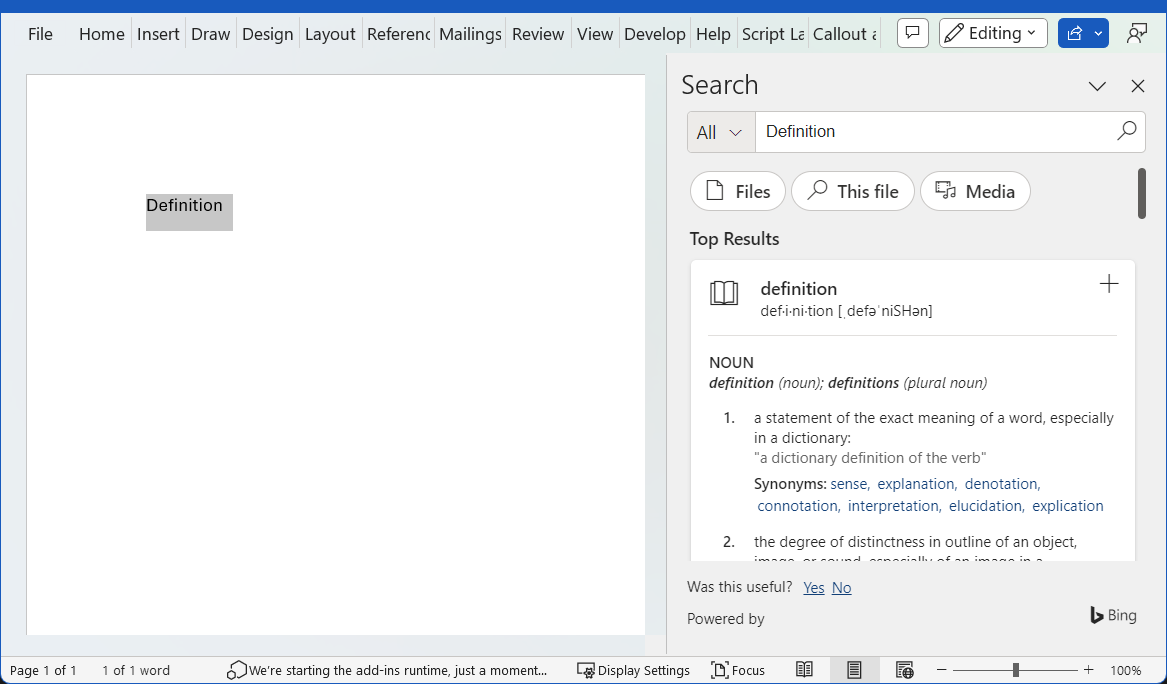Open Display Settings in status bar
The height and width of the screenshot is (685, 1167).
click(633, 670)
